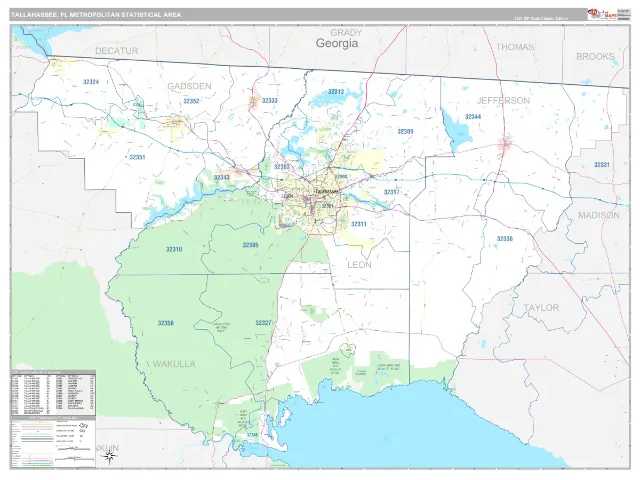Click ZIP code label 32305
The width and height of the screenshot is (640, 480).
click(x=250, y=245)
